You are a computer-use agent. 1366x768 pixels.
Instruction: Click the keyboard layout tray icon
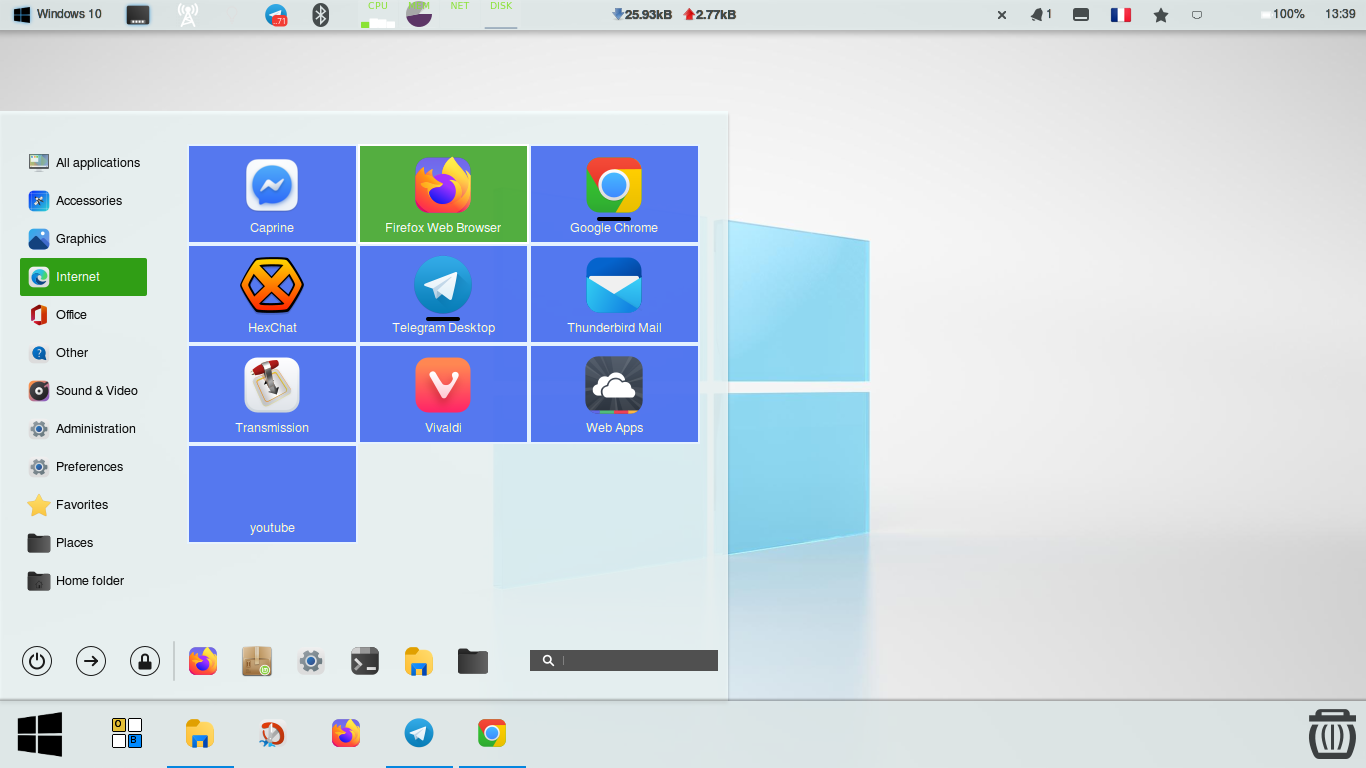[1080, 15]
